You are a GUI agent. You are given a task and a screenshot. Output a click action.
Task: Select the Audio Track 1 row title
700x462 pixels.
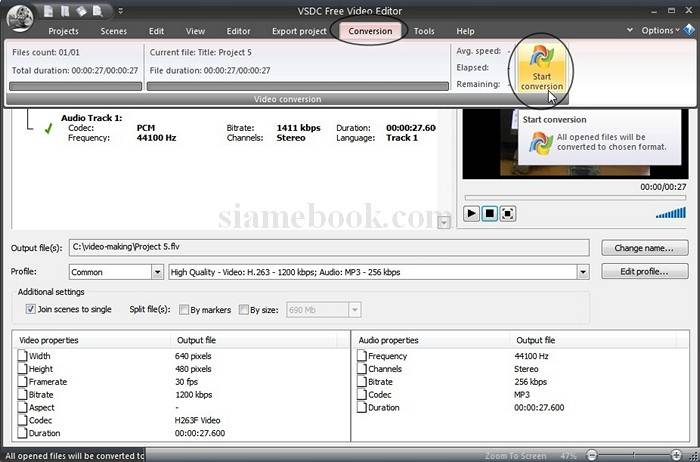92,118
